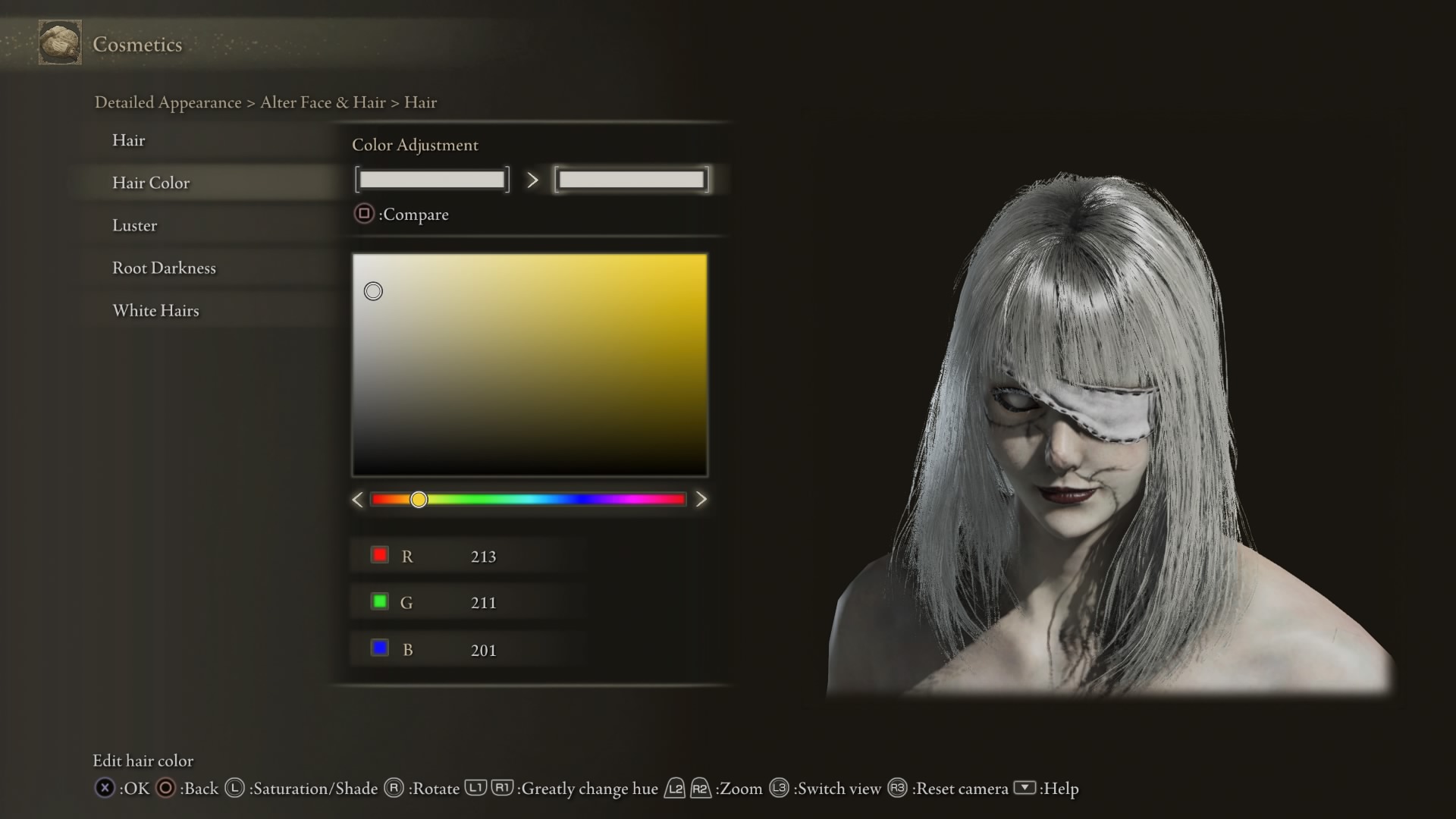Click the yellow hue slider handle
Screen dimensions: 1456x819
(419, 499)
